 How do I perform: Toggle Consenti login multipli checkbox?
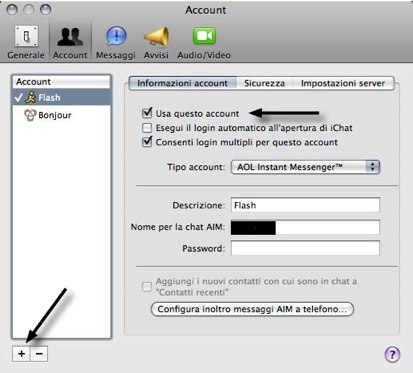147,142
